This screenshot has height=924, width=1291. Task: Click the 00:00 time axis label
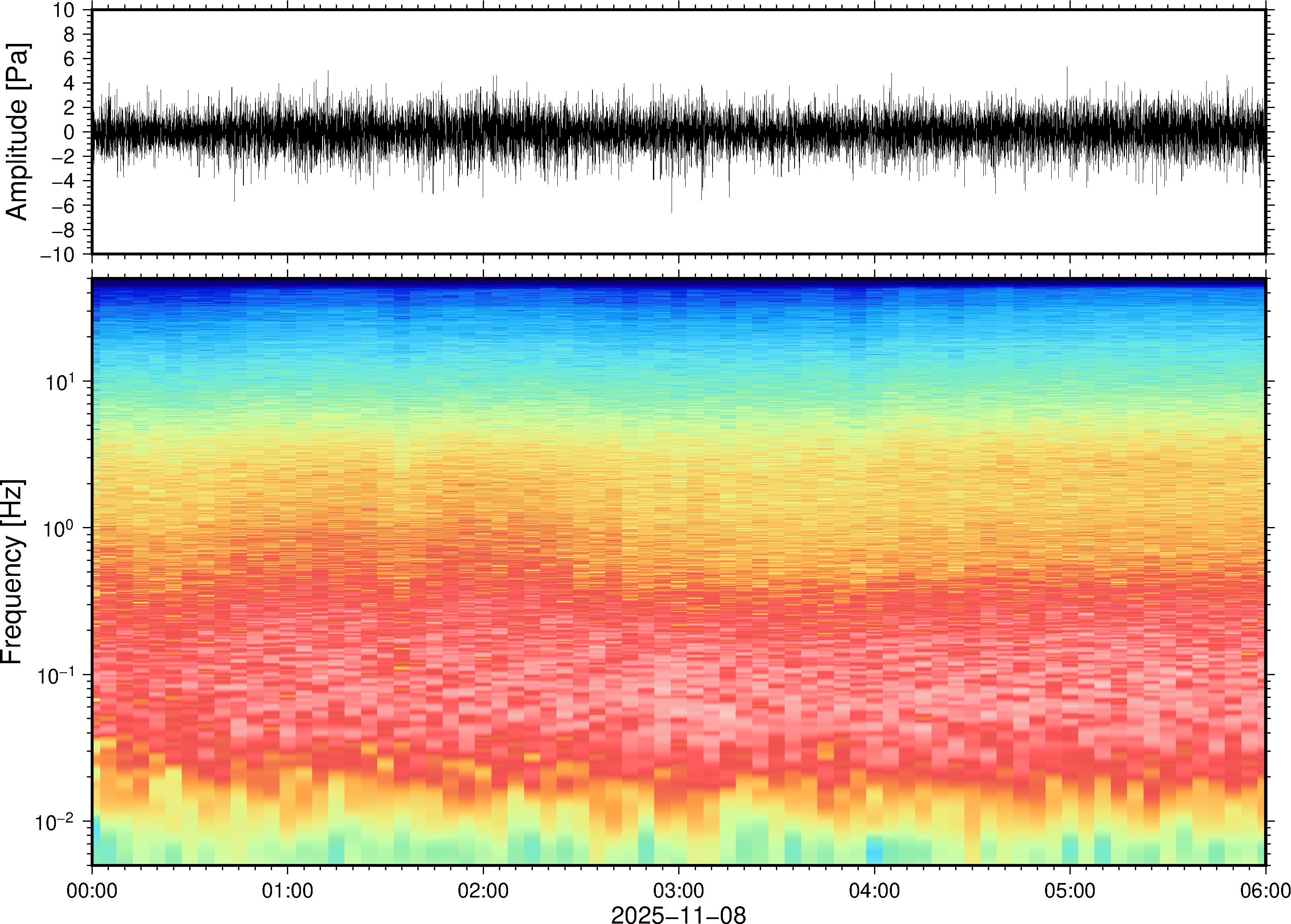(92, 890)
